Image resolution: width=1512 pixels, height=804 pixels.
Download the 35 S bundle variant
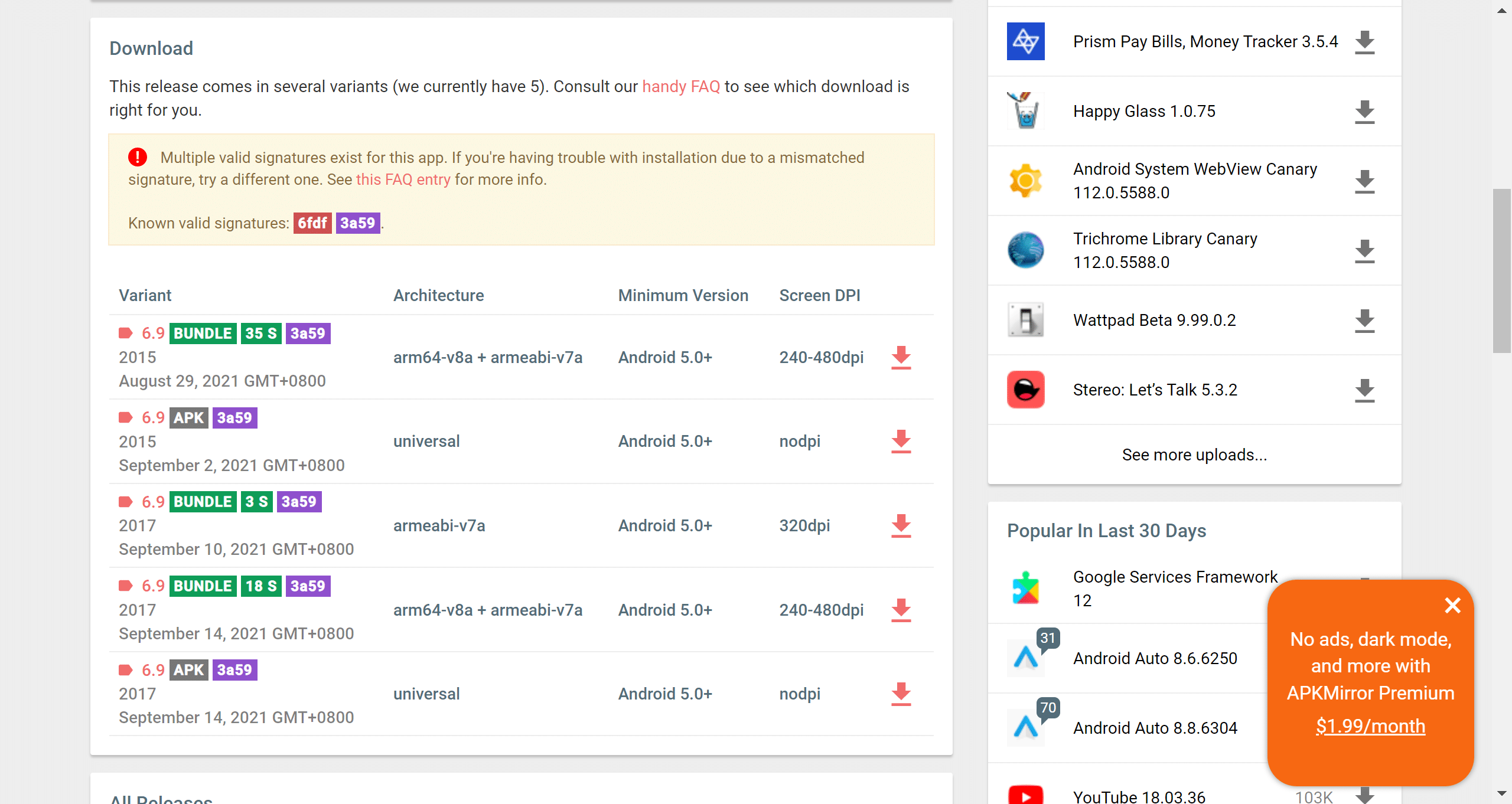[x=901, y=358]
